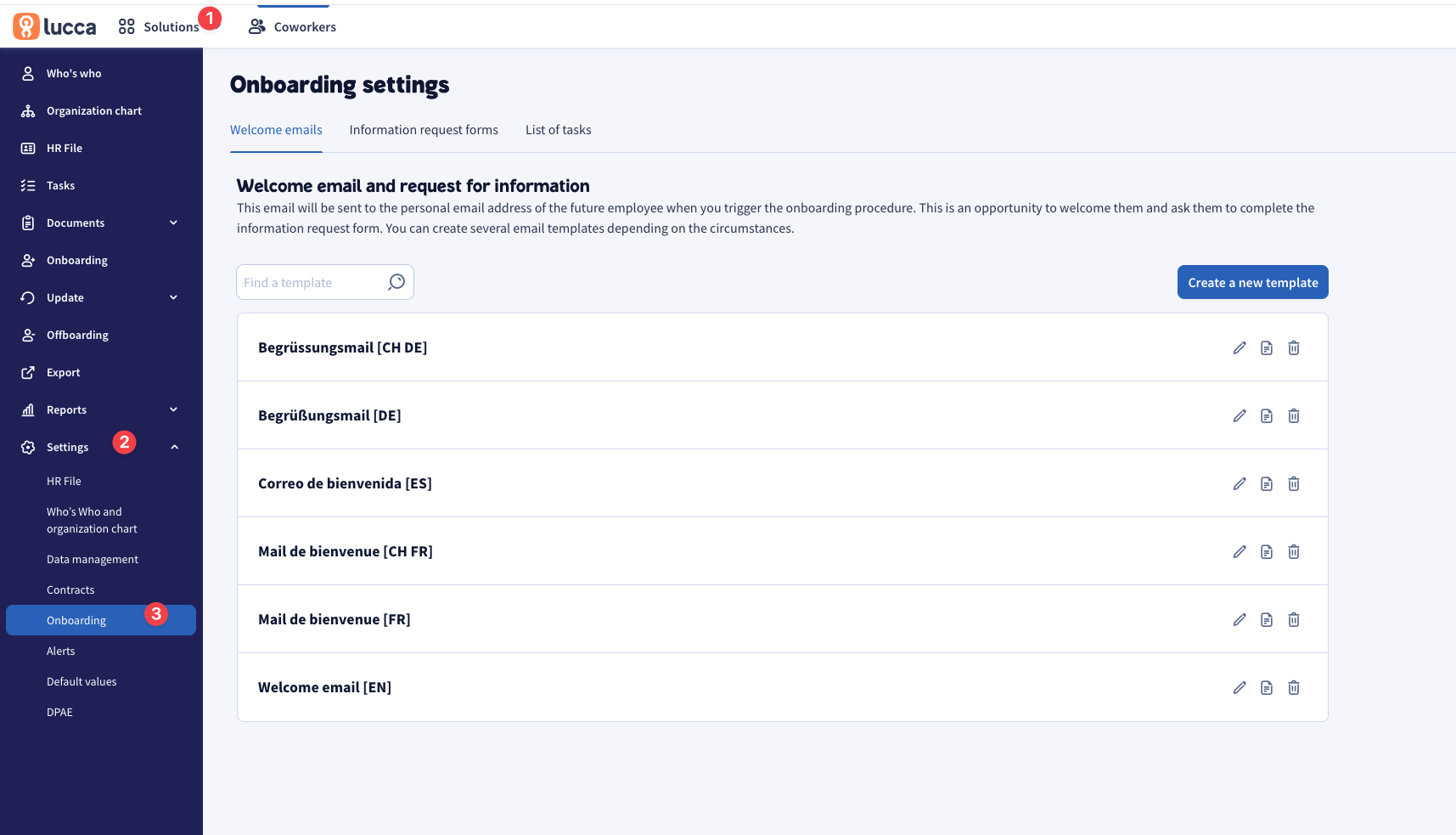The width and height of the screenshot is (1456, 835).
Task: Duplicate Begrüssungsmail [CH DE] via document icon
Action: (1267, 347)
